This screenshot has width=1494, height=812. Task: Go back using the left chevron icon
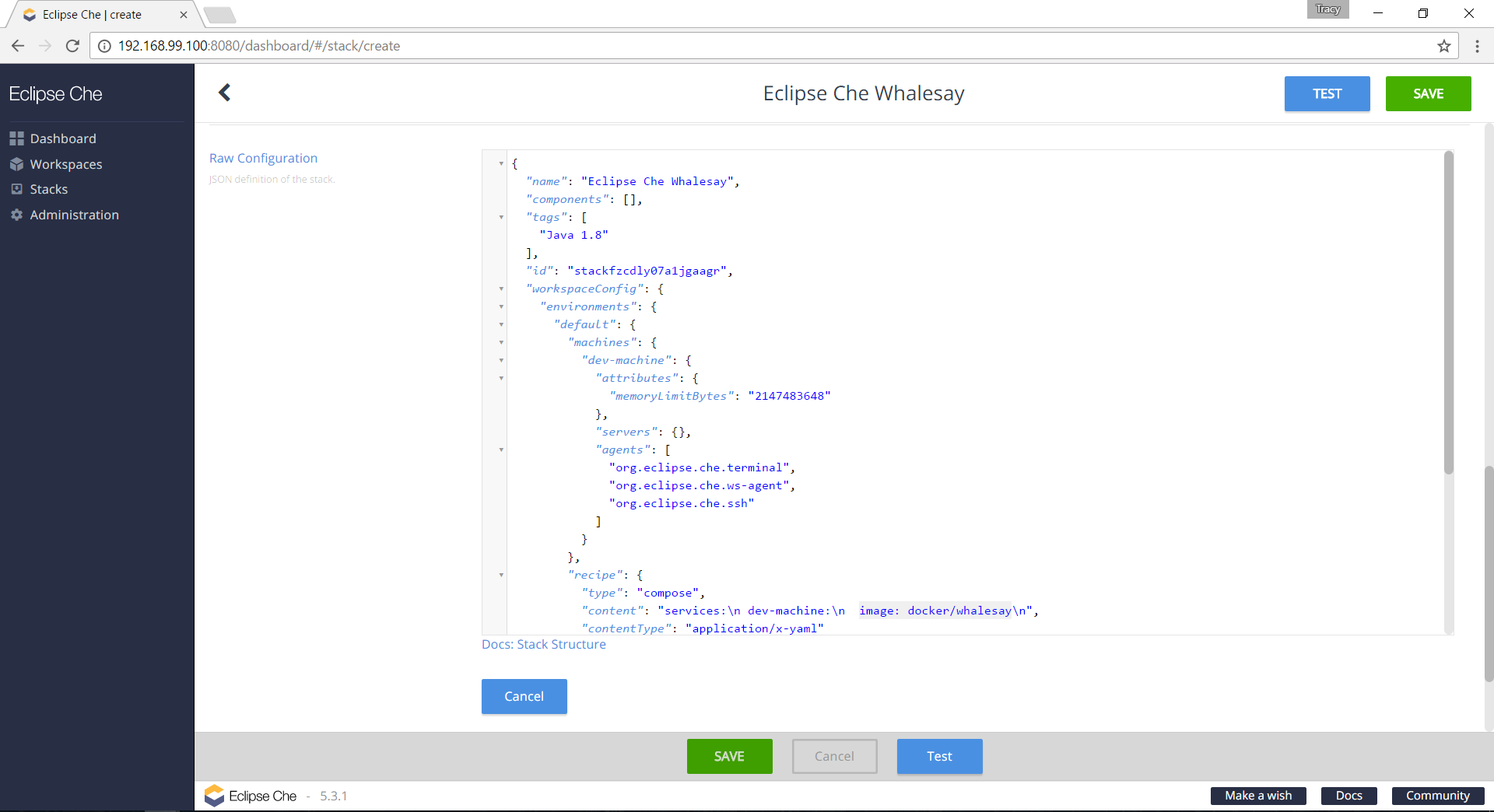coord(224,93)
